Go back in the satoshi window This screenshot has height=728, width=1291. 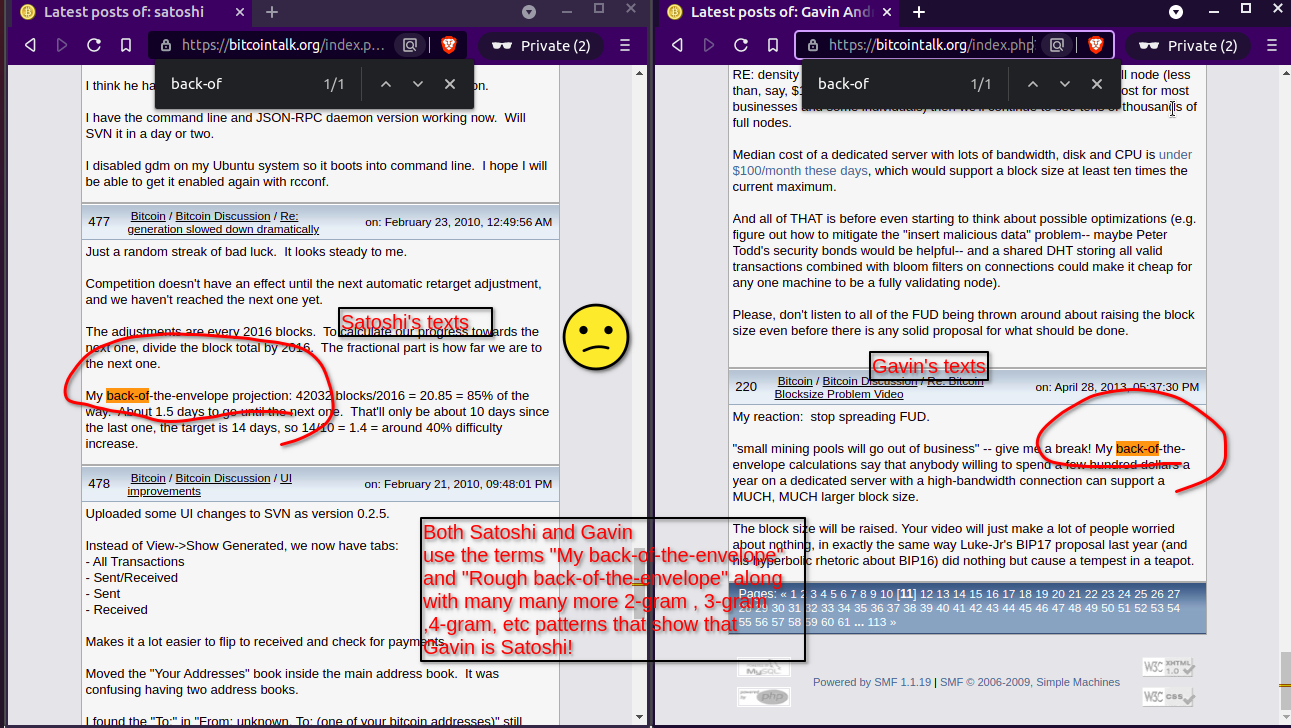(x=30, y=45)
